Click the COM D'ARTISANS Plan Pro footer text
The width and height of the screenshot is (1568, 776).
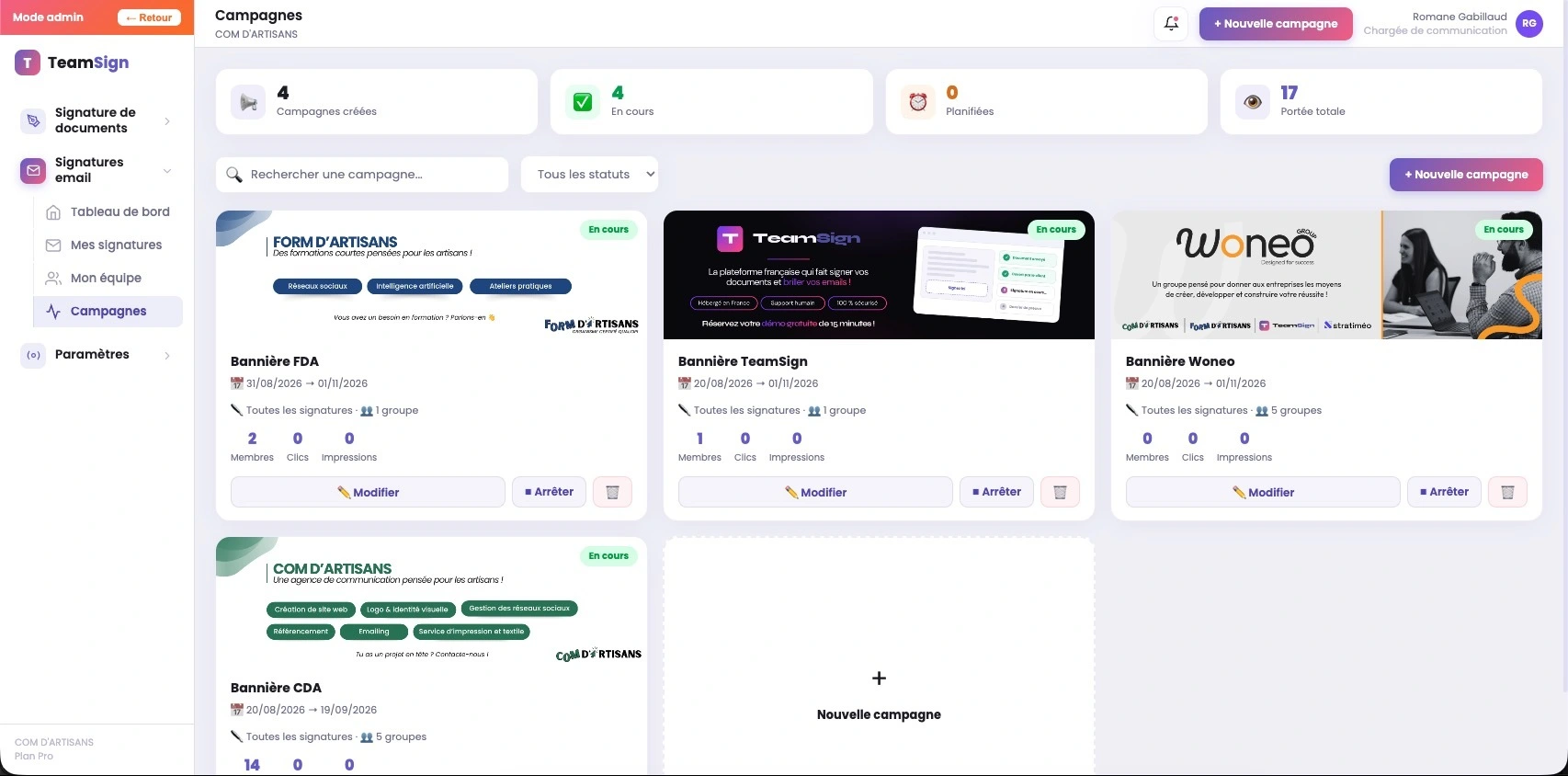click(x=54, y=749)
